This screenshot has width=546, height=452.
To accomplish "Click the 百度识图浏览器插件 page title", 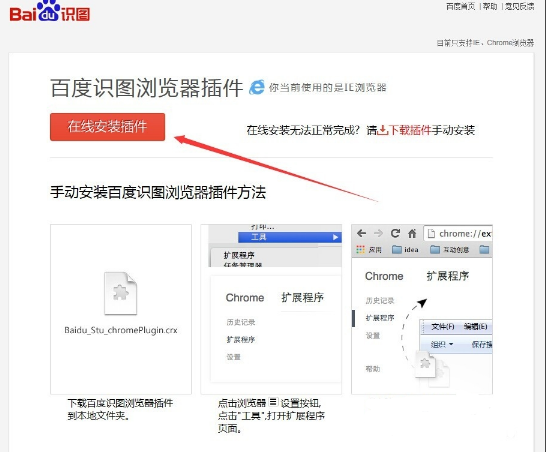I will click(147, 88).
